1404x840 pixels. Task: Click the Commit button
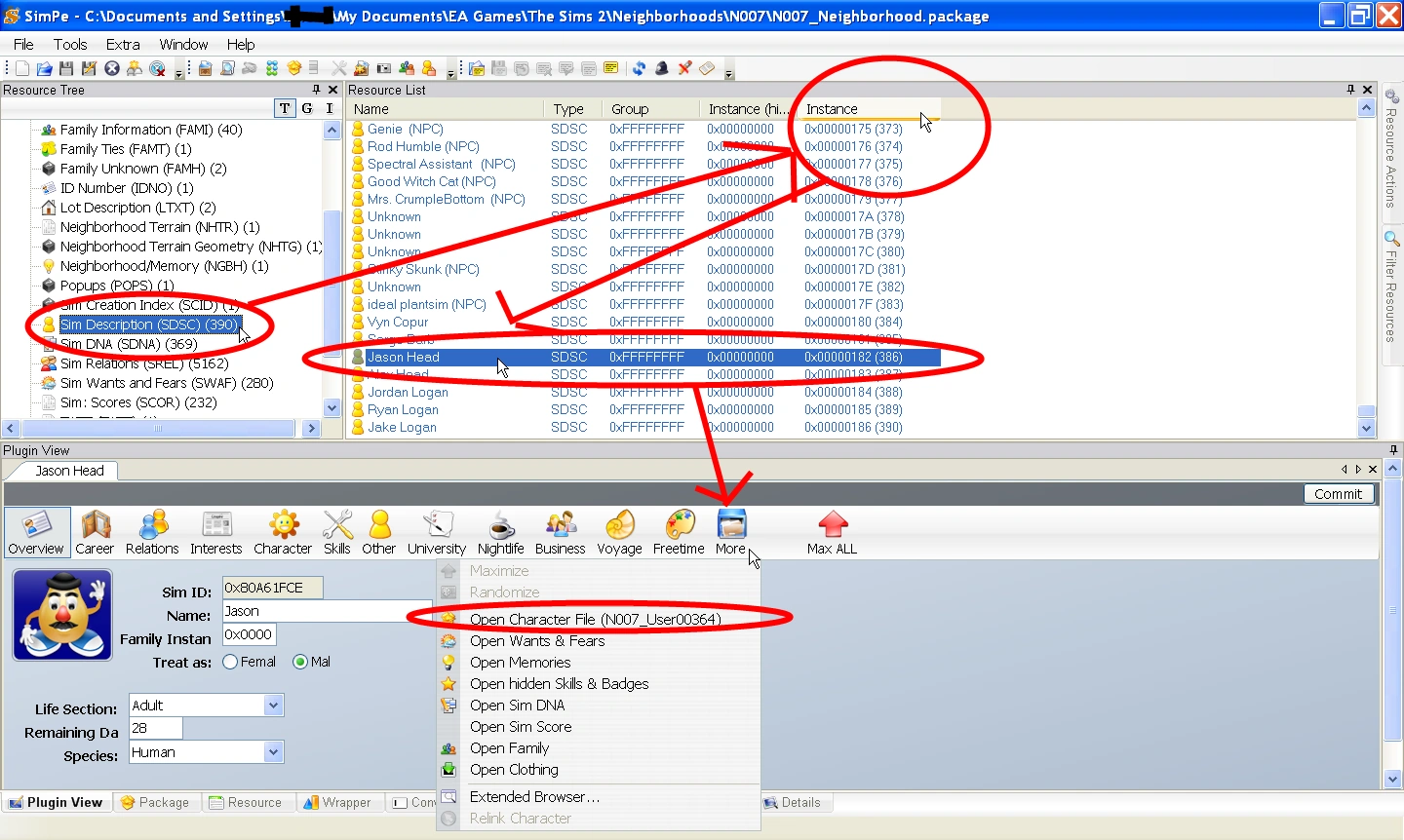click(1339, 494)
